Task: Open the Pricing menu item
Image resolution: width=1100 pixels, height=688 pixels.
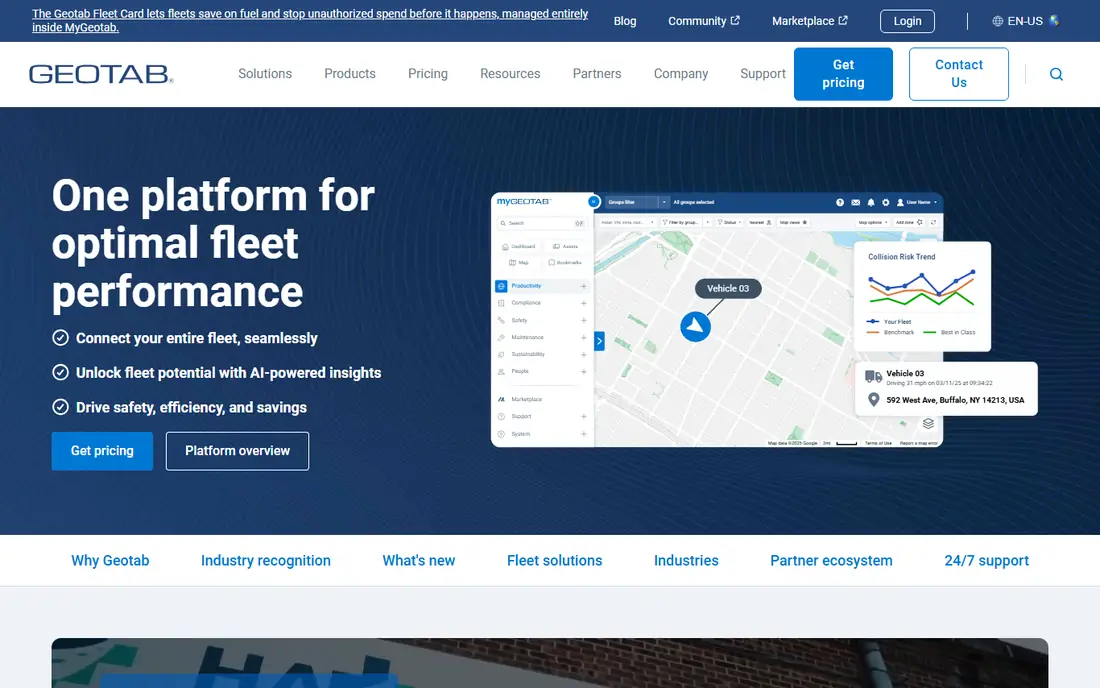Action: coord(428,74)
